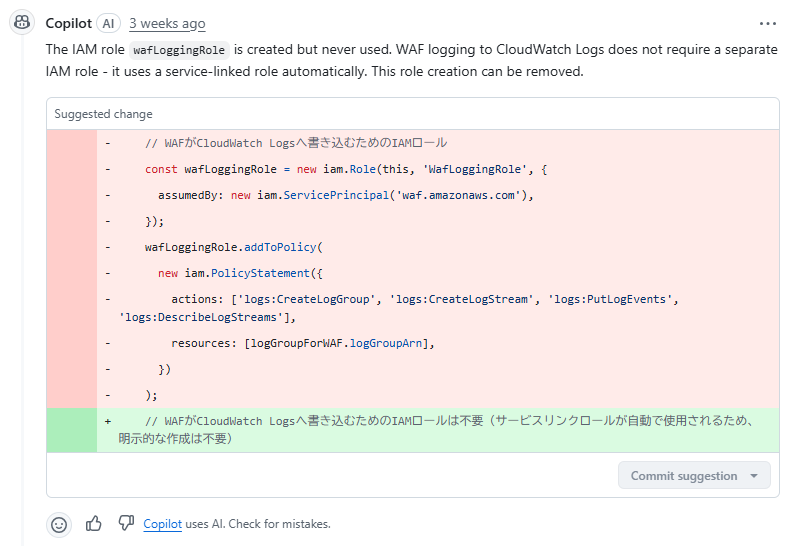Click the AI badge next to Copilot
This screenshot has width=792, height=546.
pos(109,24)
